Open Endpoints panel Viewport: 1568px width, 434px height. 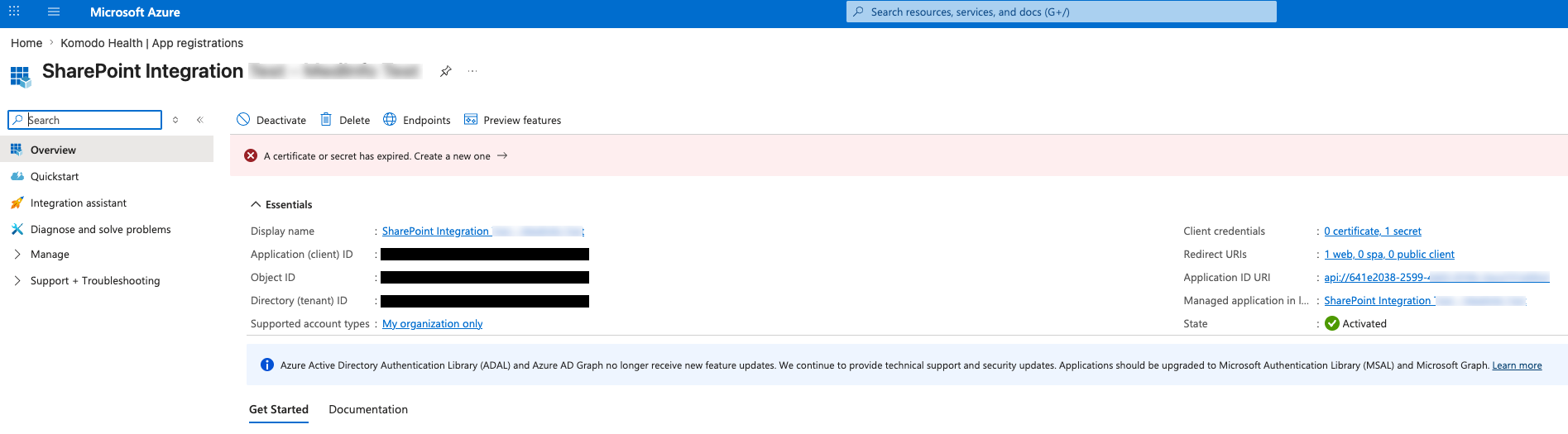(417, 120)
